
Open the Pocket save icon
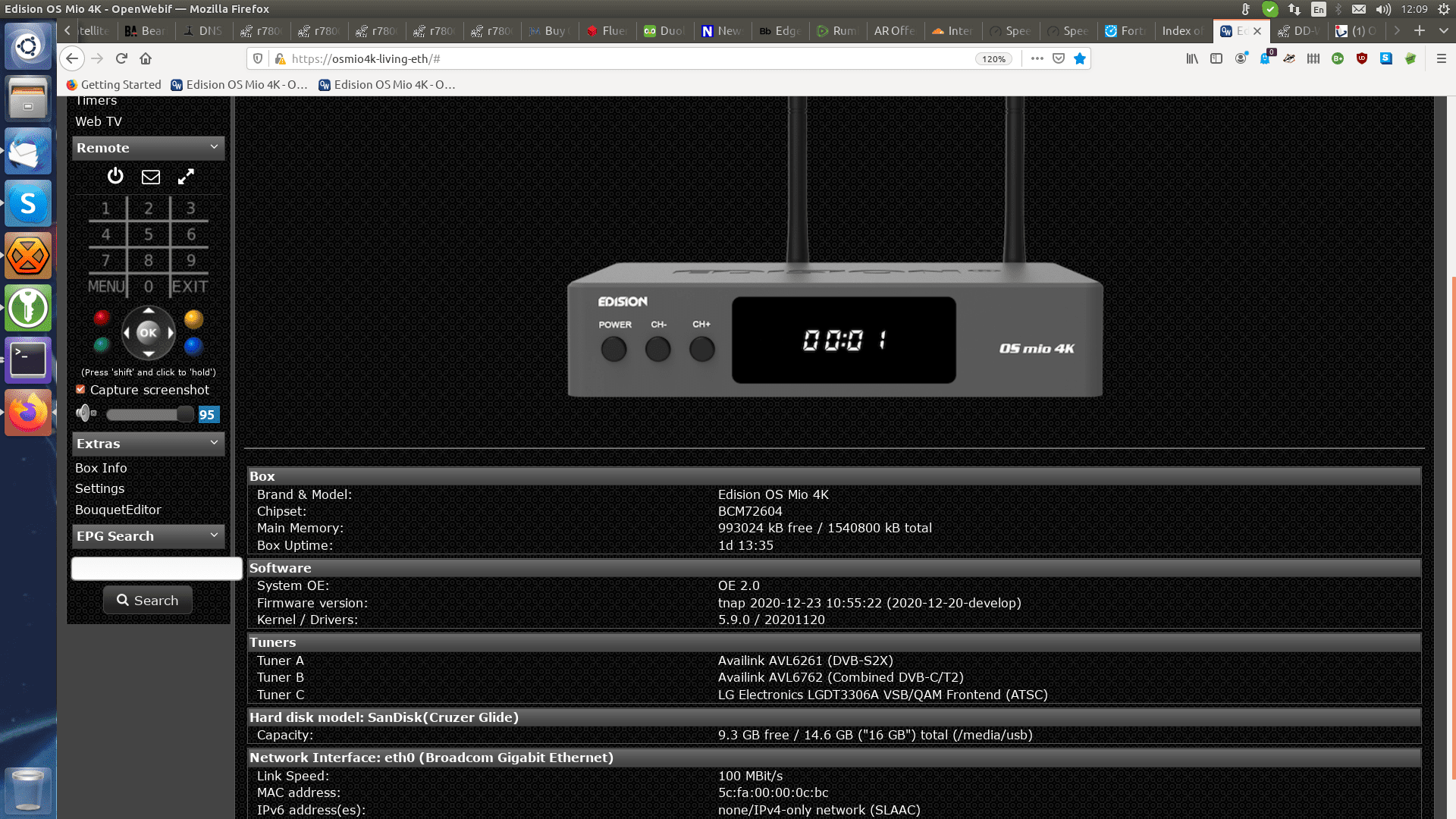(1059, 58)
